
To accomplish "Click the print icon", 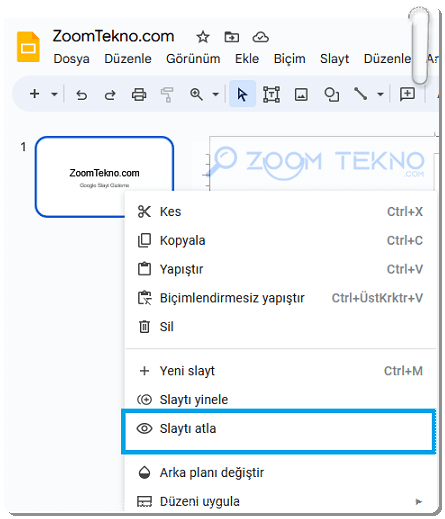I will click(139, 95).
